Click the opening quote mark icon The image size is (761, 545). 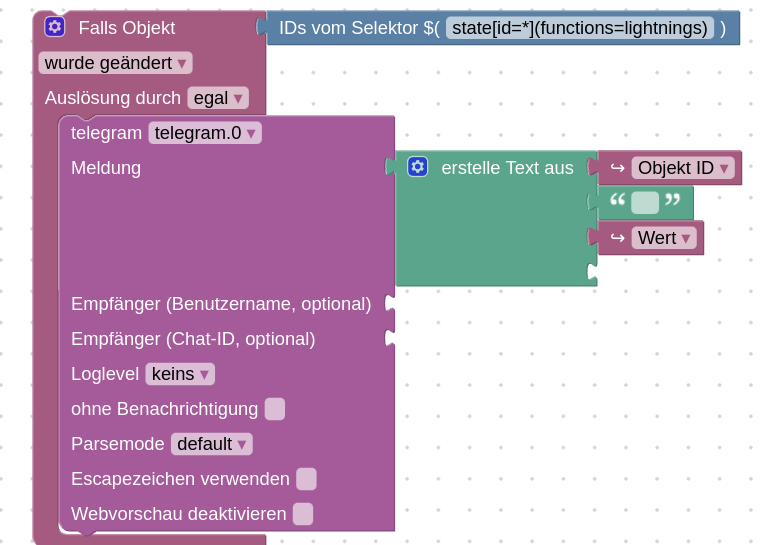click(618, 202)
